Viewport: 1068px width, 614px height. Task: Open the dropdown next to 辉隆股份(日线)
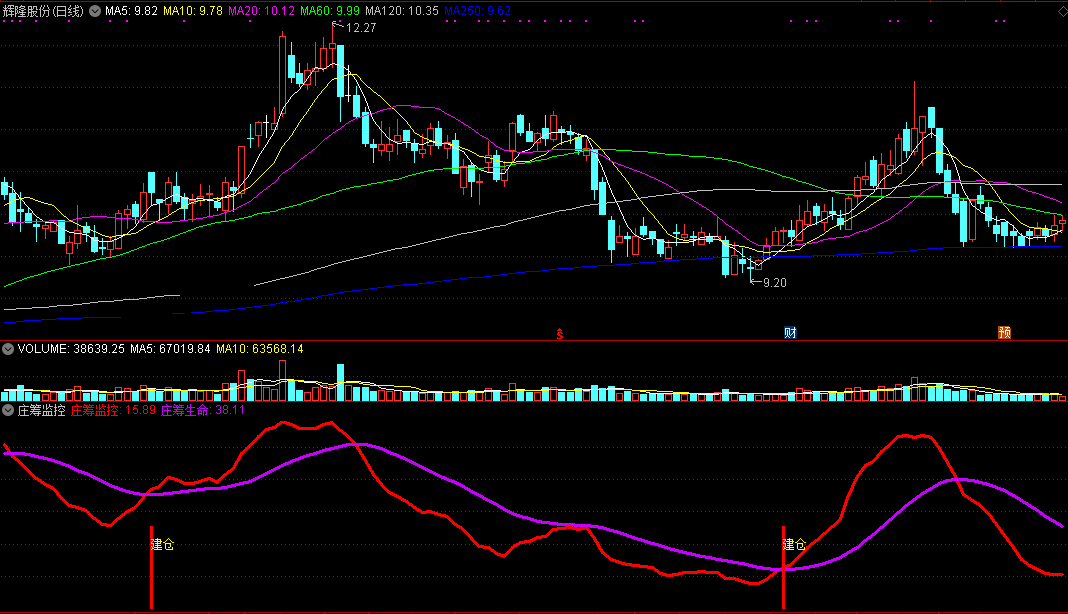pos(95,11)
